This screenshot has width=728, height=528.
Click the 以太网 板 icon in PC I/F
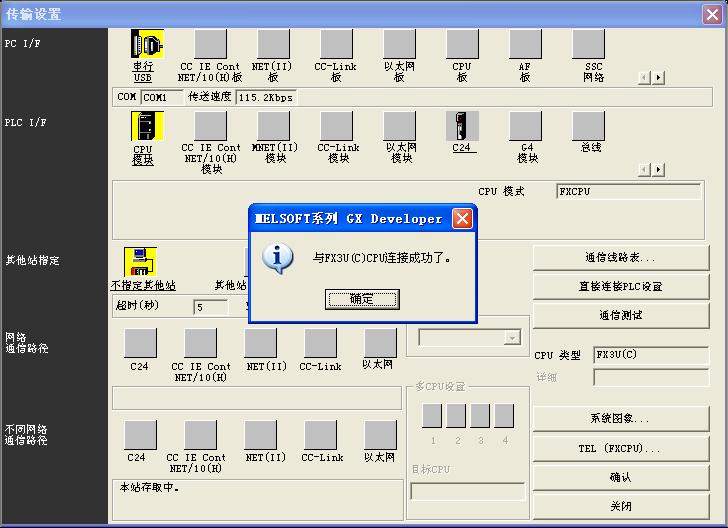pos(399,45)
